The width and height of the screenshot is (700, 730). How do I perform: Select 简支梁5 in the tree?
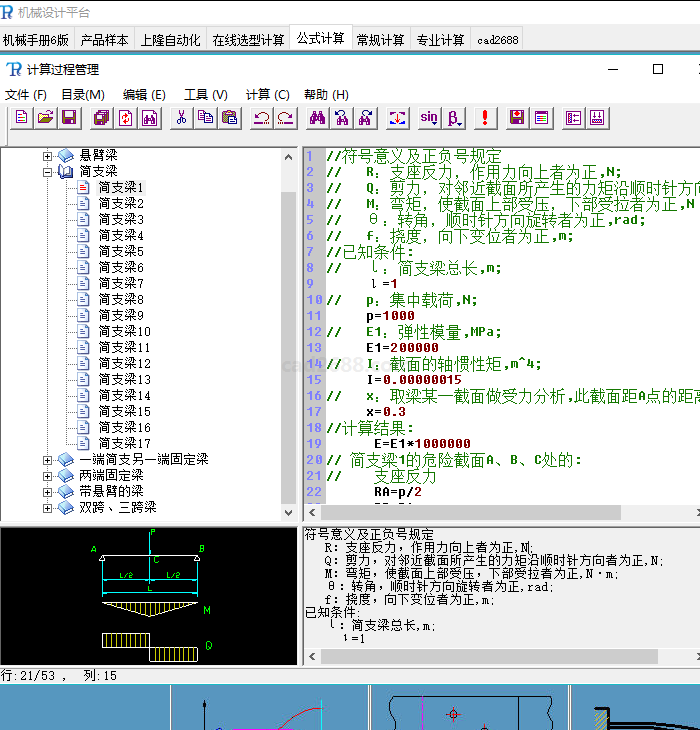tap(121, 251)
